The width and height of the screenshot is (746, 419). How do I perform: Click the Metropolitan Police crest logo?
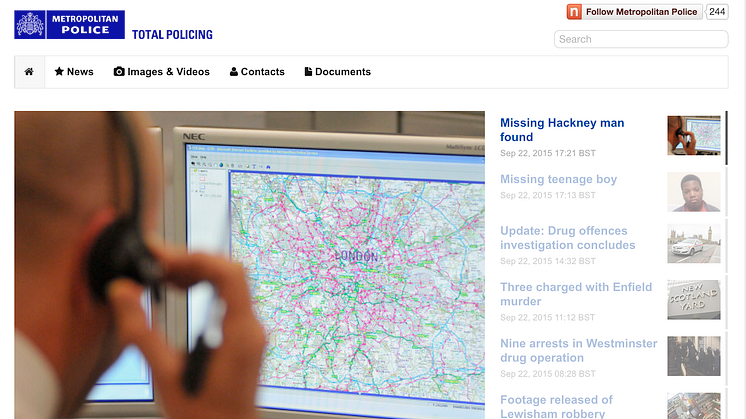(30, 25)
